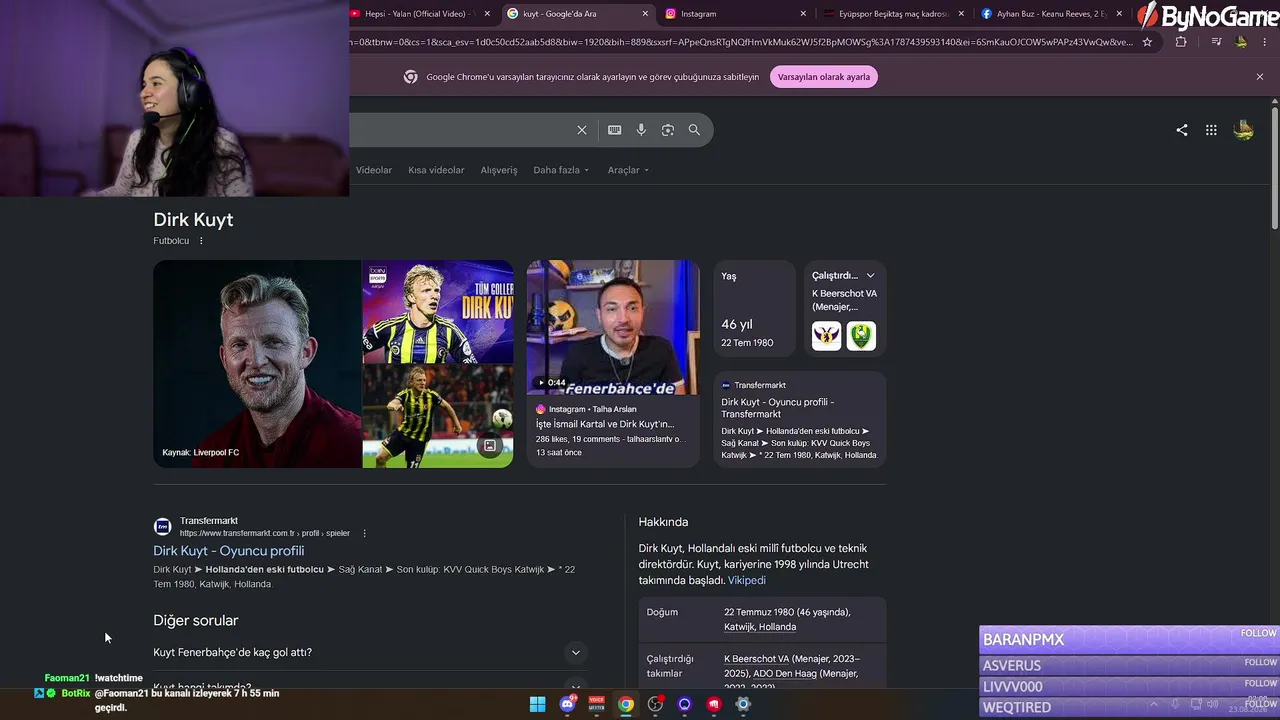This screenshot has height=720, width=1280.
Task: Follow the Katwijk, Hollanda birthplace link
Action: coord(760,627)
